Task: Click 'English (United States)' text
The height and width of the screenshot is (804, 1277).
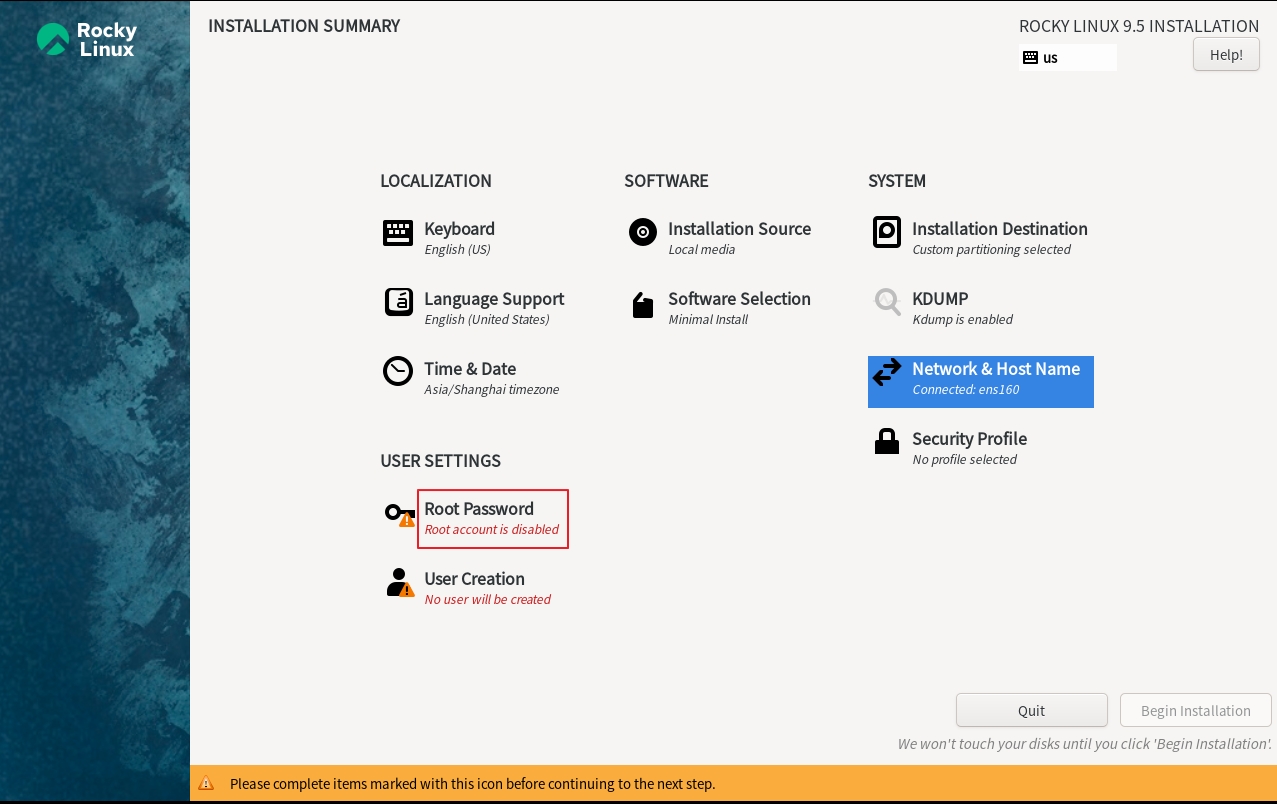Action: point(487,320)
